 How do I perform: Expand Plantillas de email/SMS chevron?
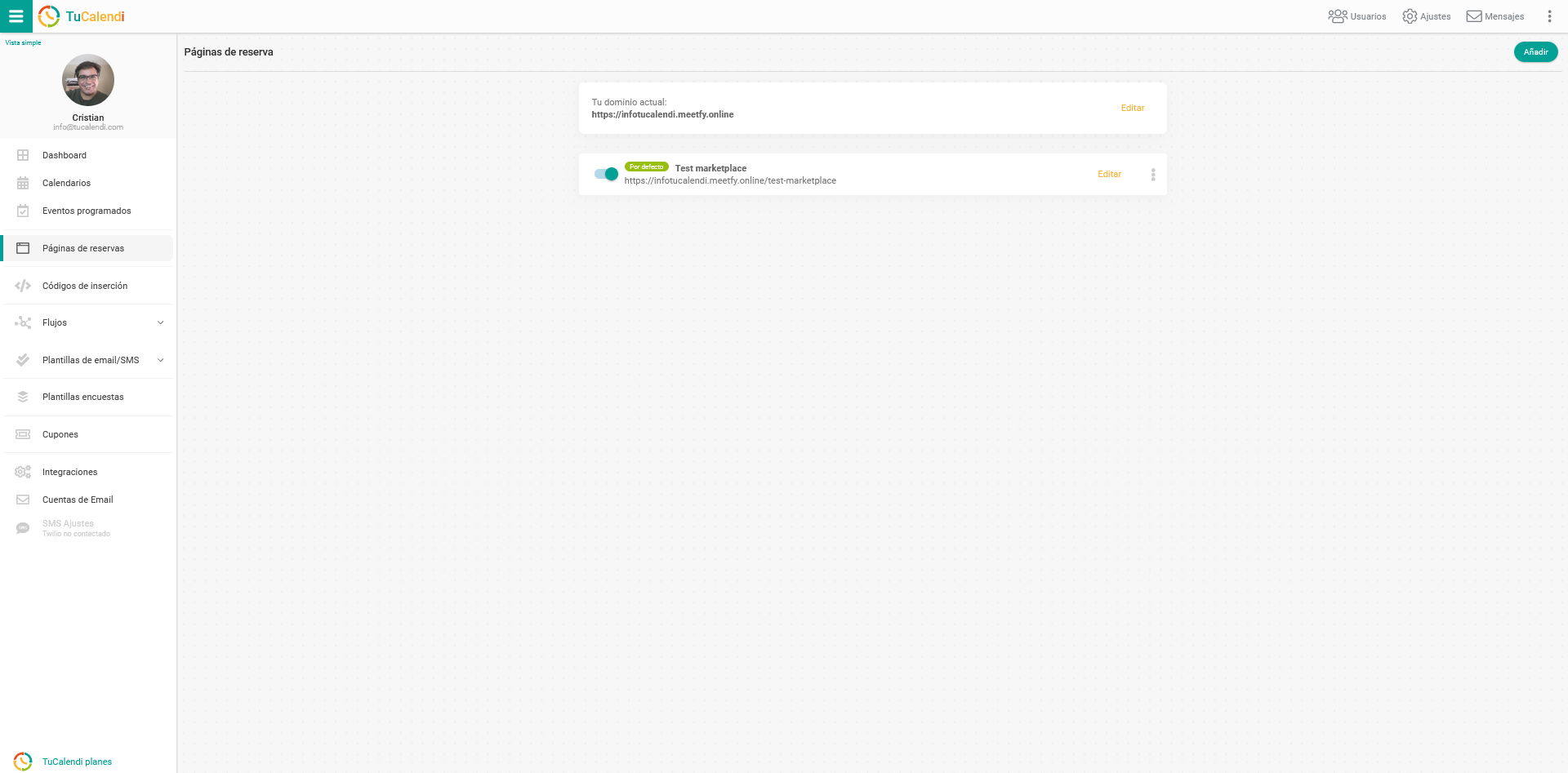coord(161,360)
